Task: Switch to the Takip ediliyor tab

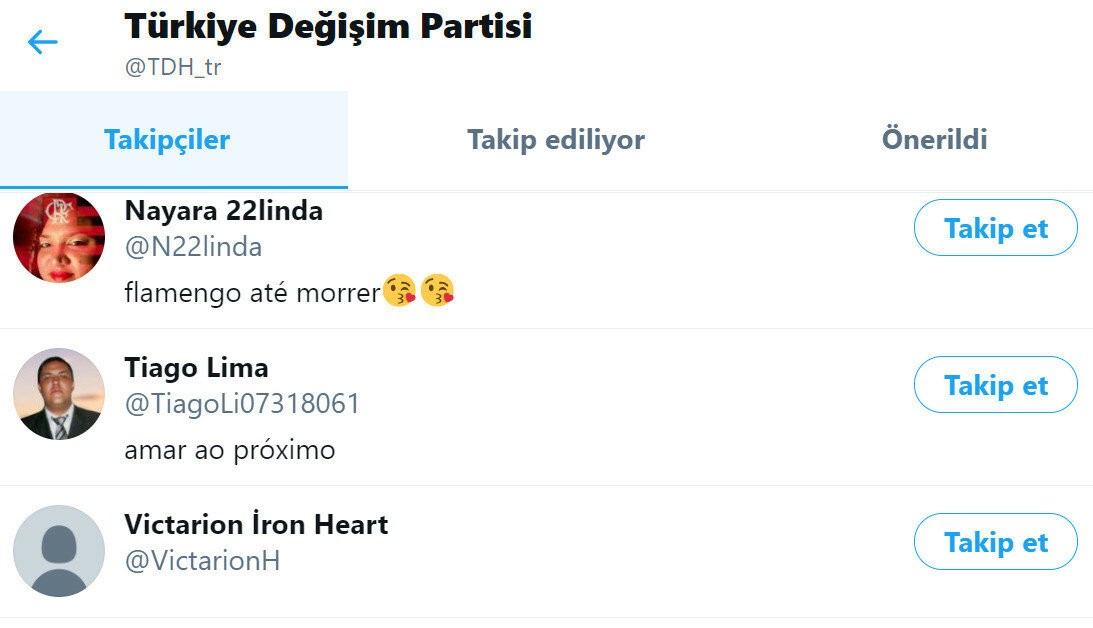Action: [555, 140]
